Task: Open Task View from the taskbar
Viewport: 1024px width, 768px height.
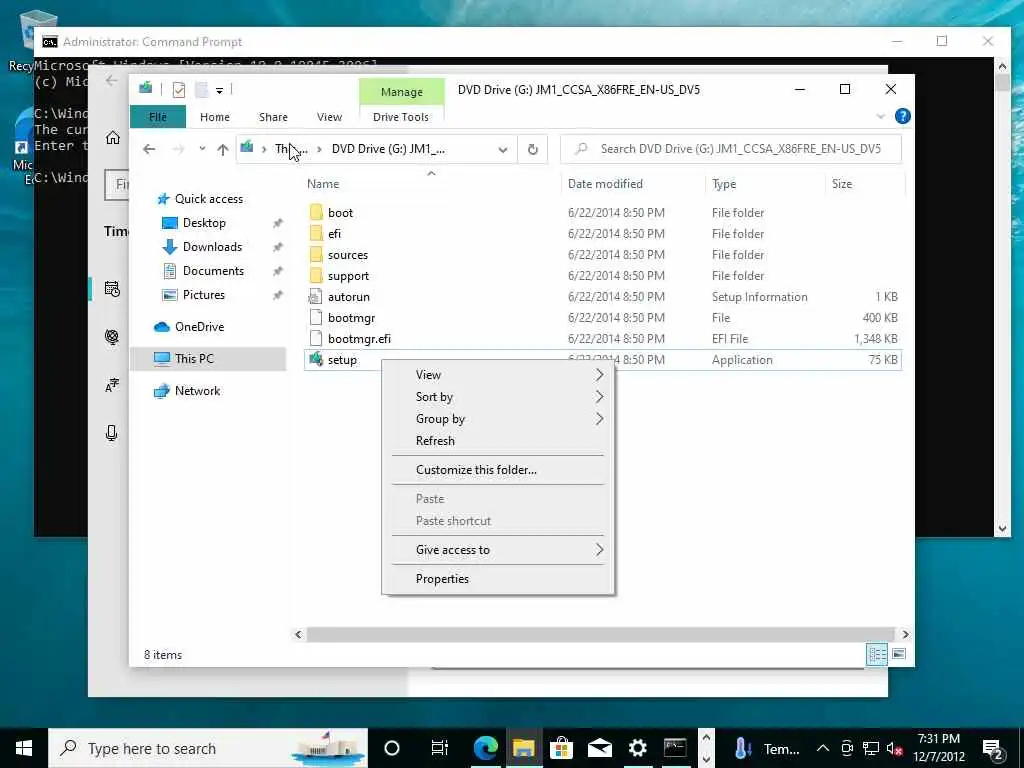Action: (440, 748)
